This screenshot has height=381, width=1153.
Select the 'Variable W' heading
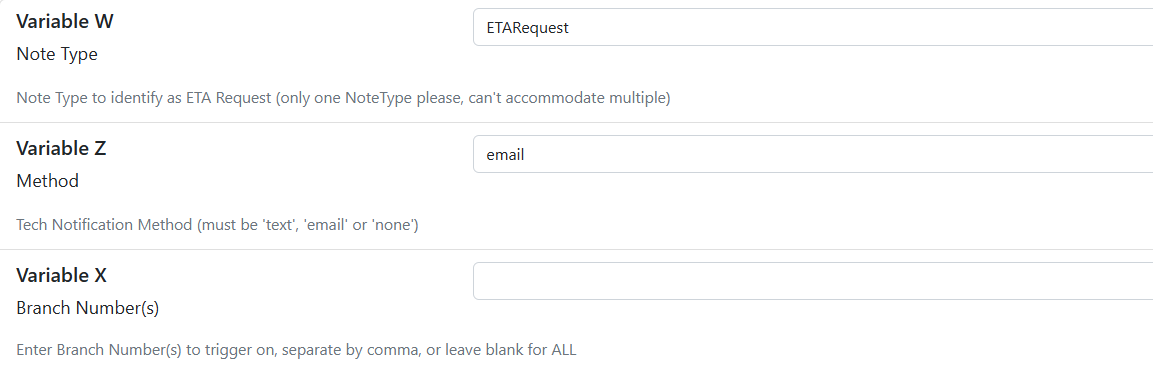tap(65, 21)
